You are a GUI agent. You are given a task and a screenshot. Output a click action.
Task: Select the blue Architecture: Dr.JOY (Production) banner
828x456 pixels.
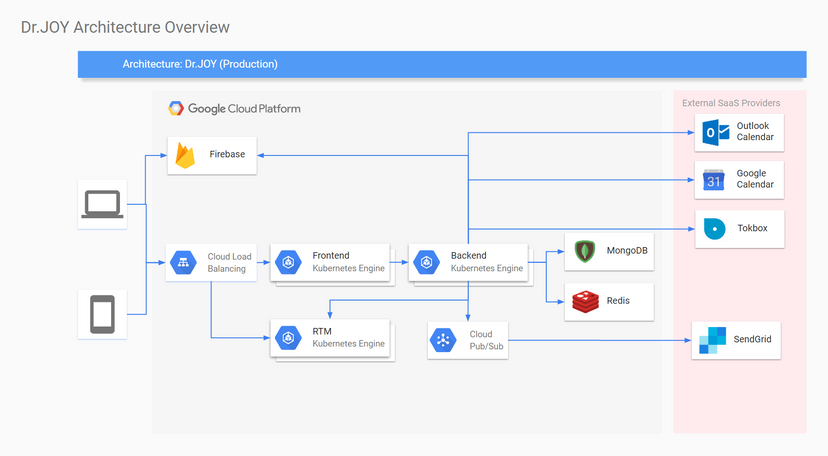[441, 64]
